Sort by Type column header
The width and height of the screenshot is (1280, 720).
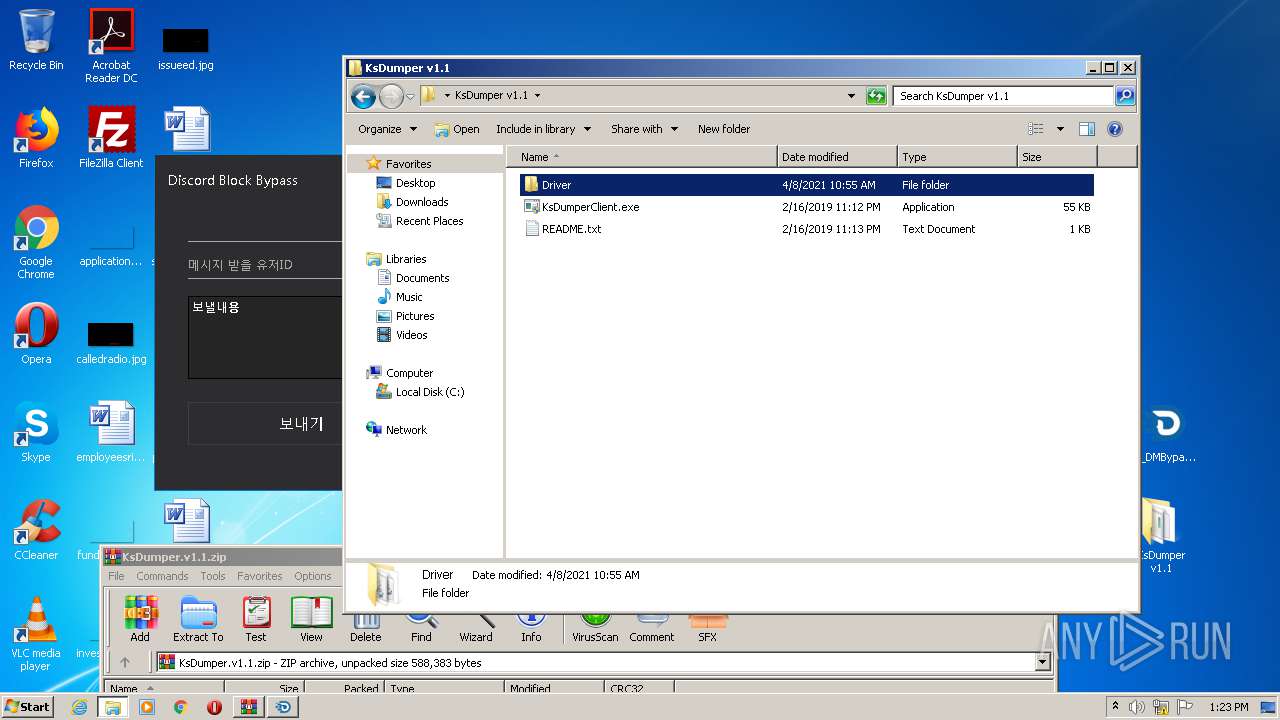pyautogui.click(x=957, y=157)
